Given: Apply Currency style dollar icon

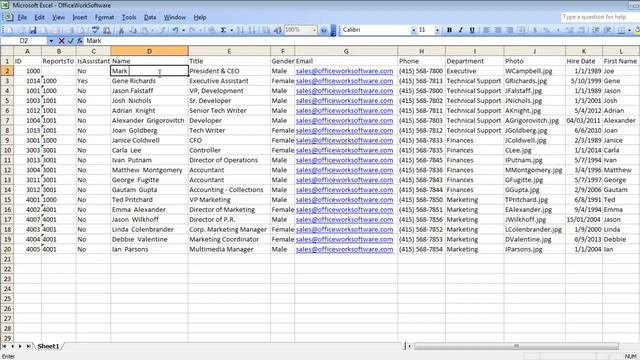Looking at the screenshot, I should pos(535,30).
